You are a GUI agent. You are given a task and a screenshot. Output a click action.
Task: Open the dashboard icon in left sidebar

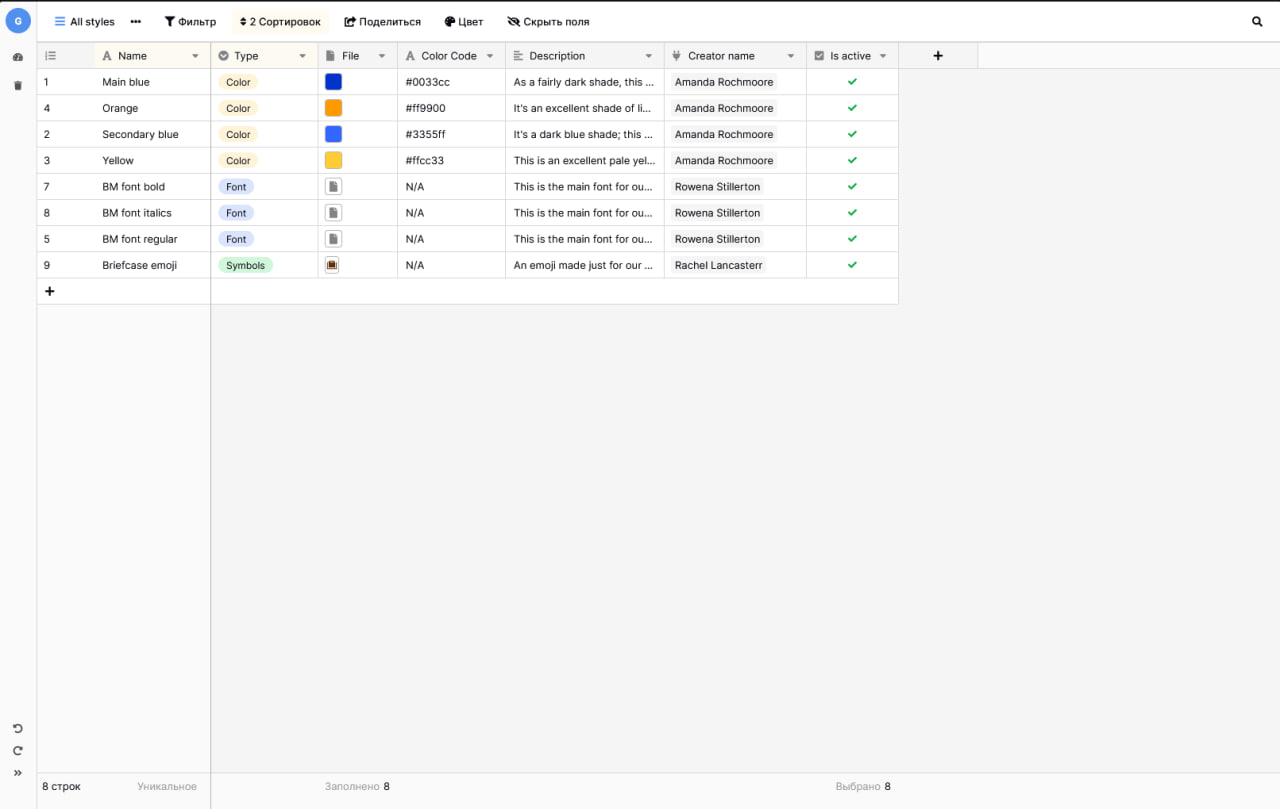click(x=18, y=58)
